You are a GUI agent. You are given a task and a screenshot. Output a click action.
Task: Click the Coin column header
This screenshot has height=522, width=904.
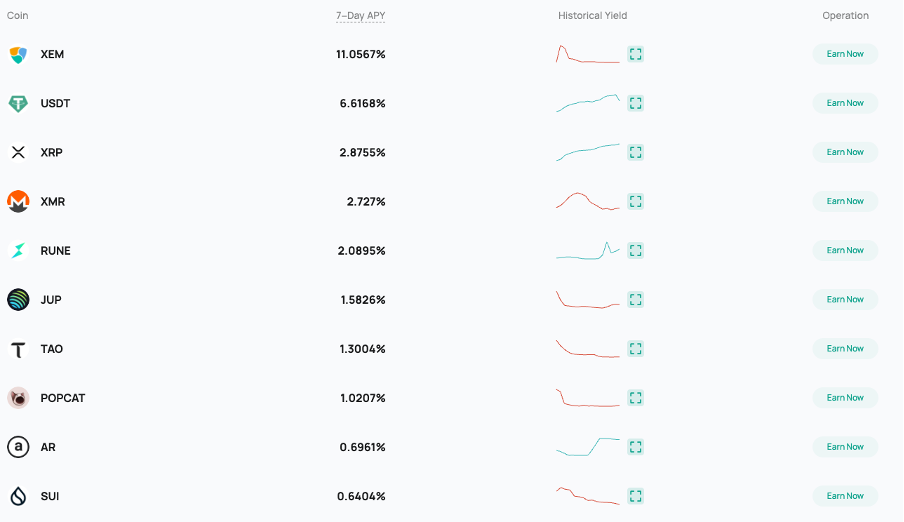18,16
